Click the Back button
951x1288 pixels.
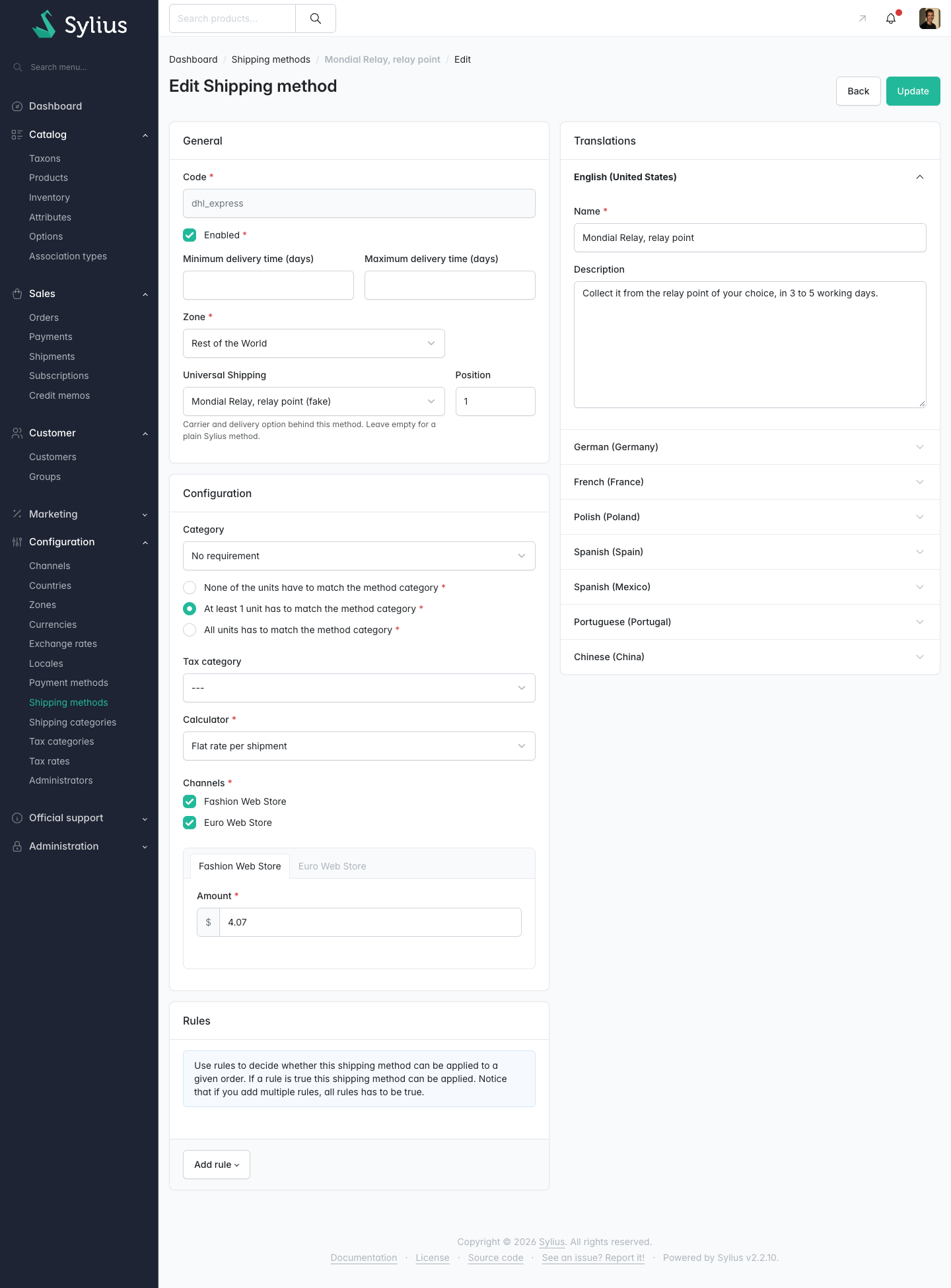[859, 91]
